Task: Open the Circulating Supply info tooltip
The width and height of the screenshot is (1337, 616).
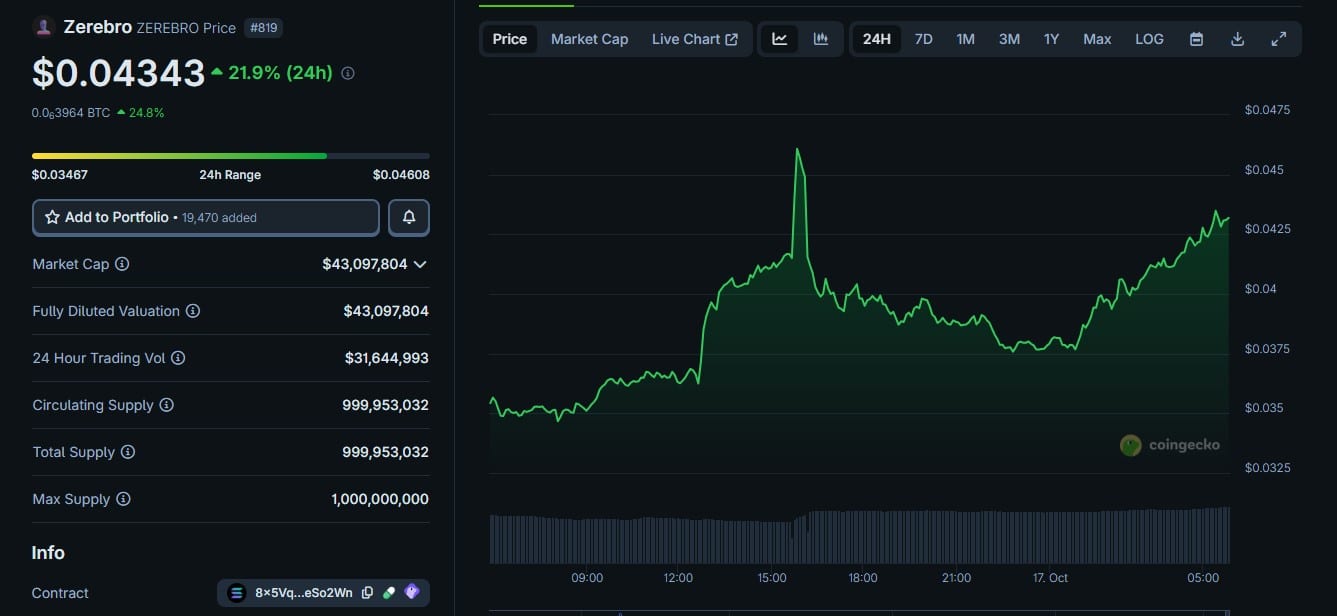Action: tap(167, 405)
